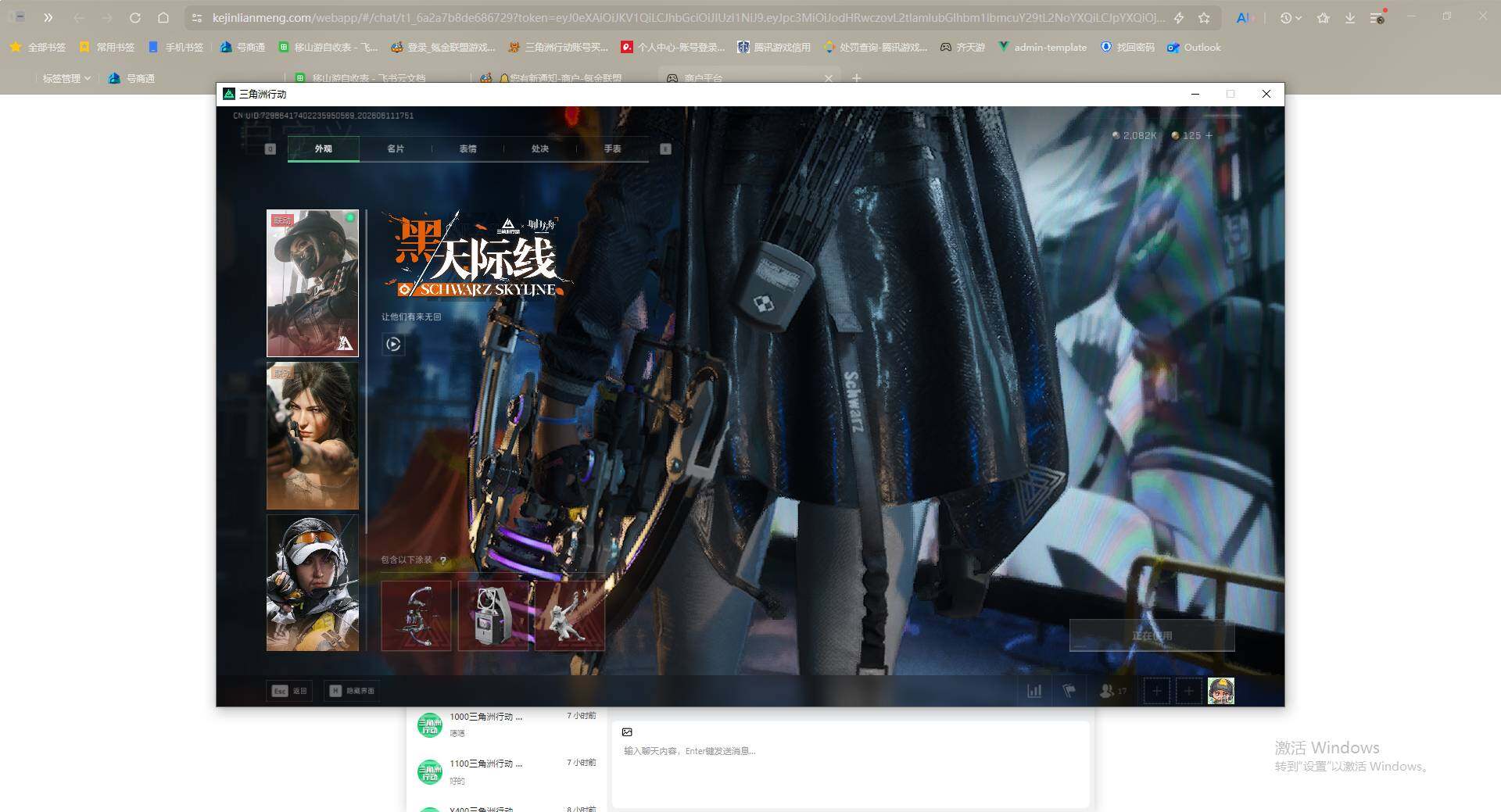Open the browser main menu icon
1501x812 pixels.
click(x=1378, y=17)
